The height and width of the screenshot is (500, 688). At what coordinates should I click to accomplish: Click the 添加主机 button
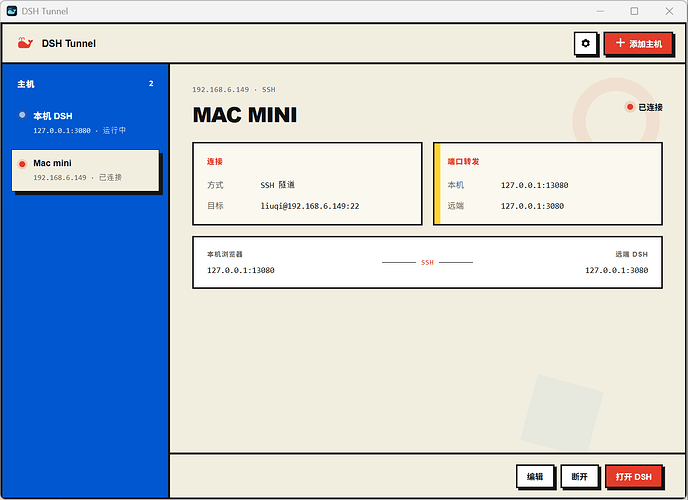[x=638, y=43]
